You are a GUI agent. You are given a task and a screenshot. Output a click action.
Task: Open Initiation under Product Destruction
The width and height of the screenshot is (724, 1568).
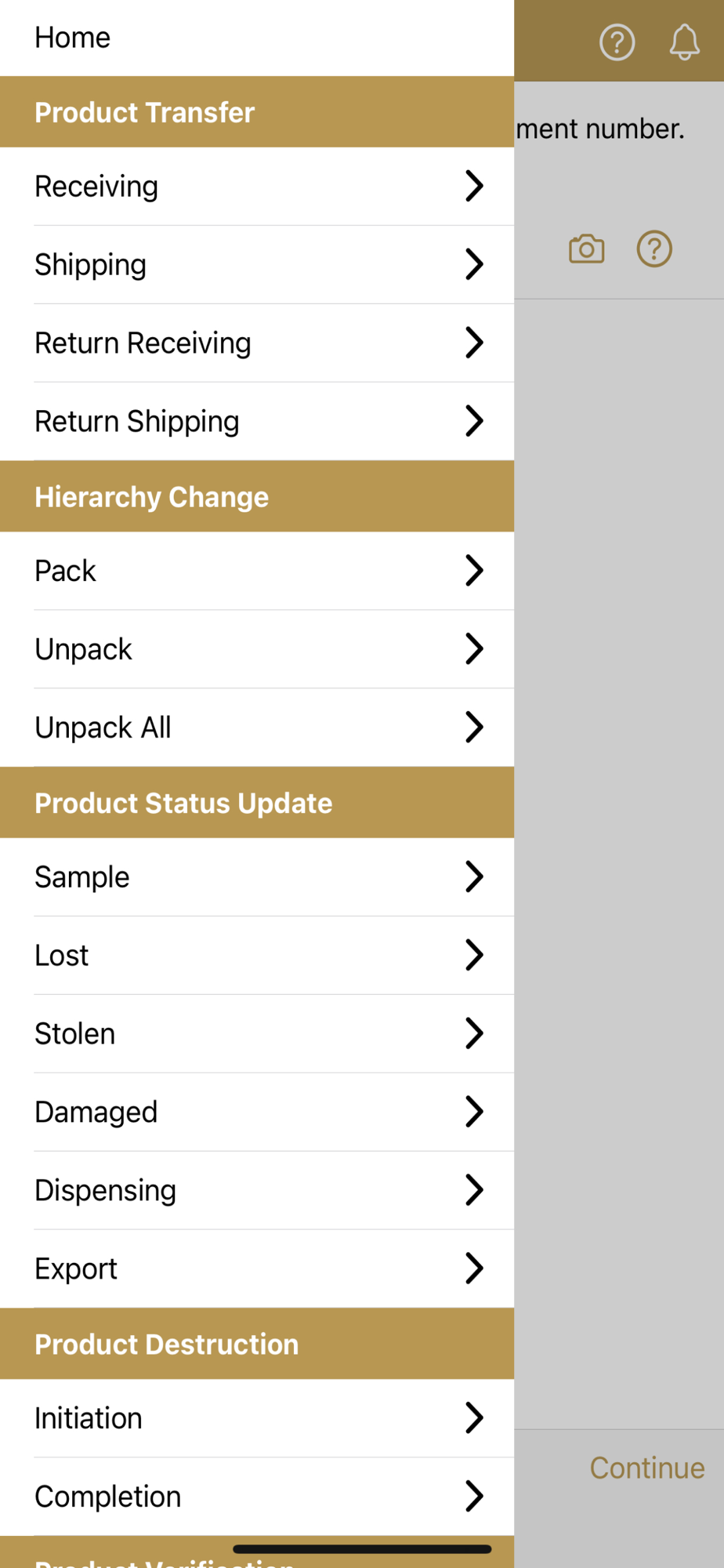[x=257, y=1418]
